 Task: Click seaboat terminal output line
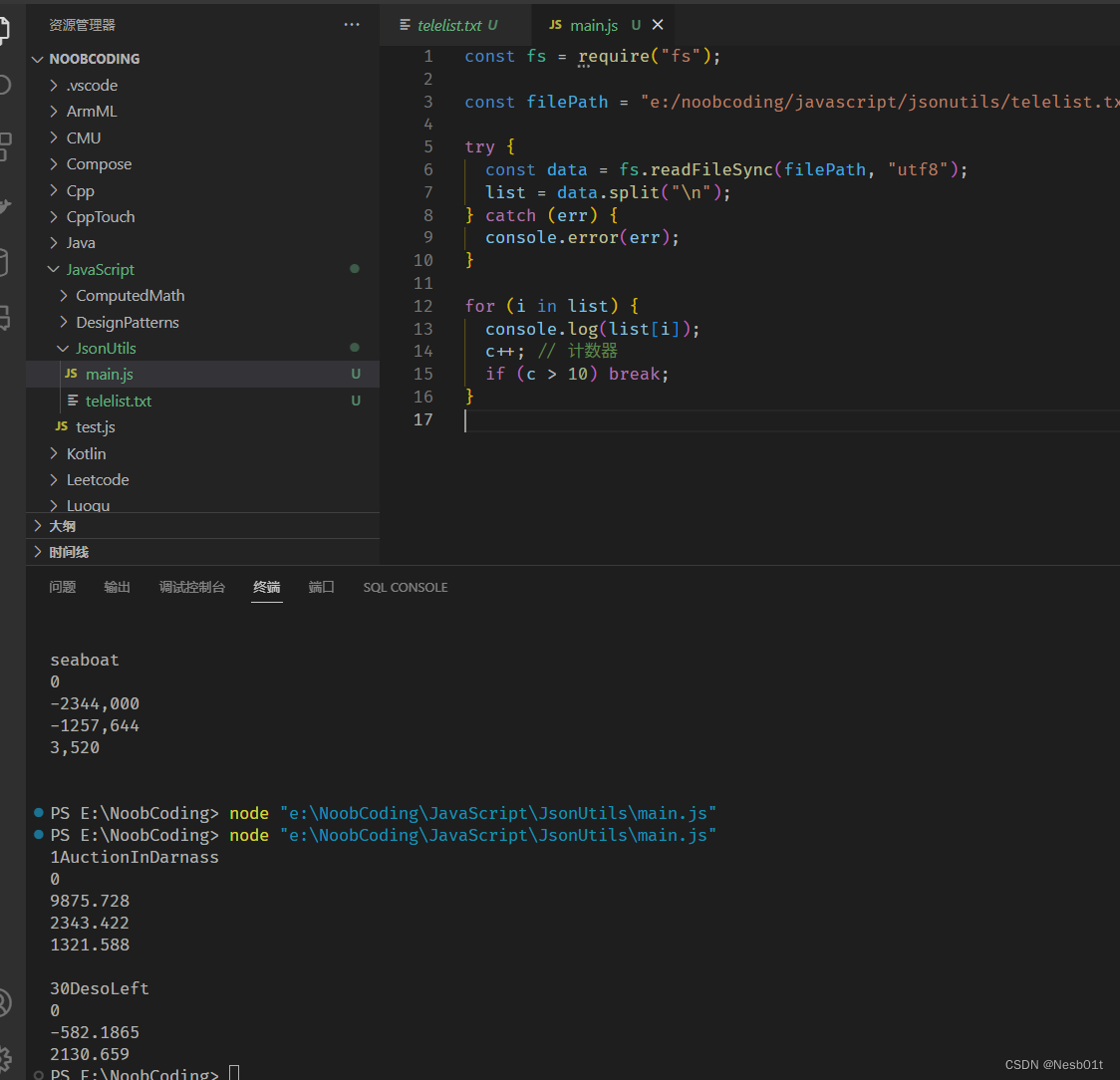(x=85, y=660)
